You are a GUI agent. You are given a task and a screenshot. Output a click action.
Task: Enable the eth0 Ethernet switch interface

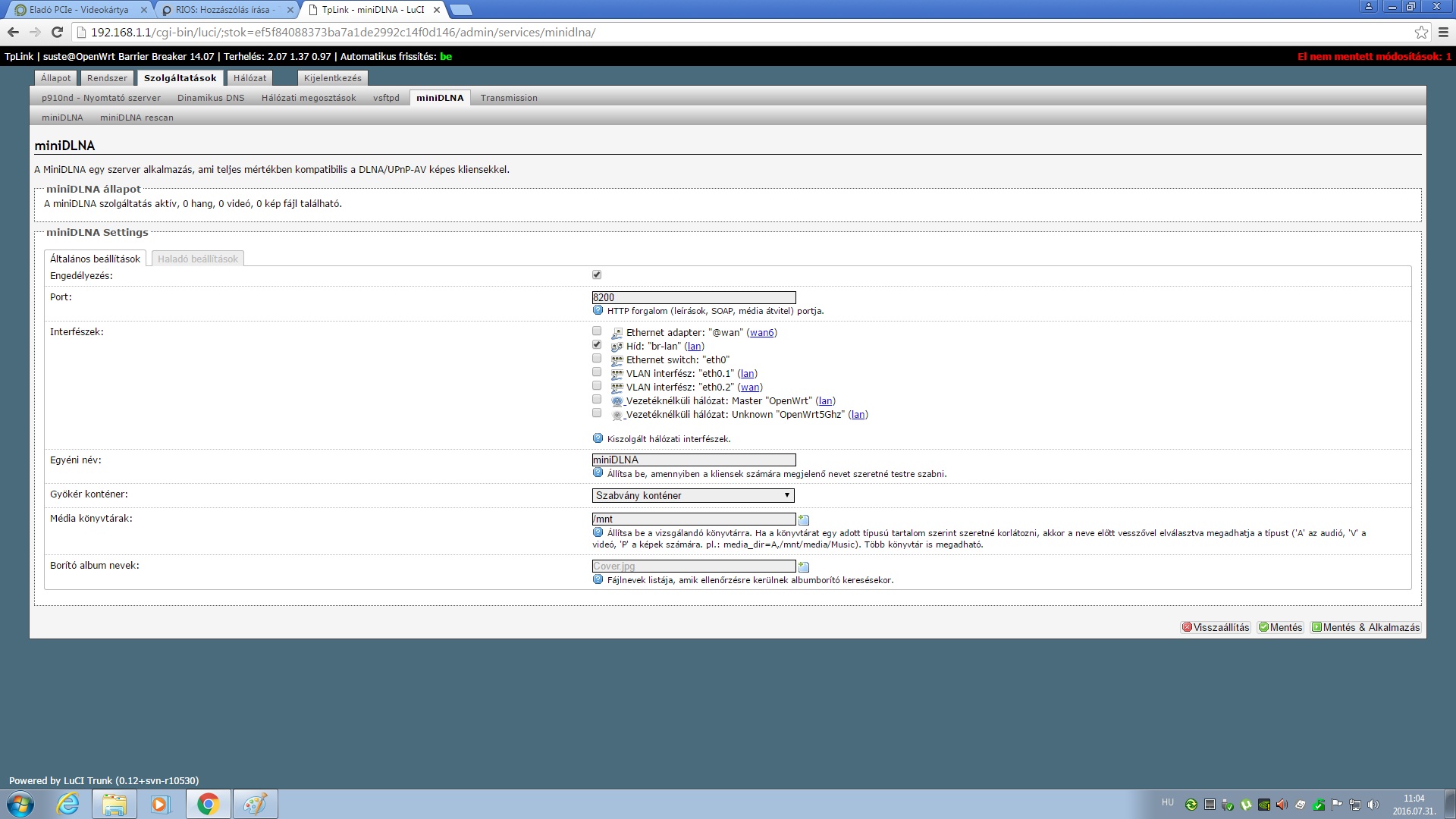point(597,358)
